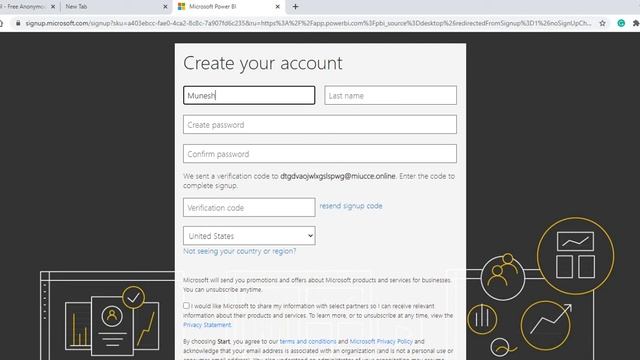Bookmark this page with the star icon
Image resolution: width=640 pixels, height=360 pixels.
602,23
